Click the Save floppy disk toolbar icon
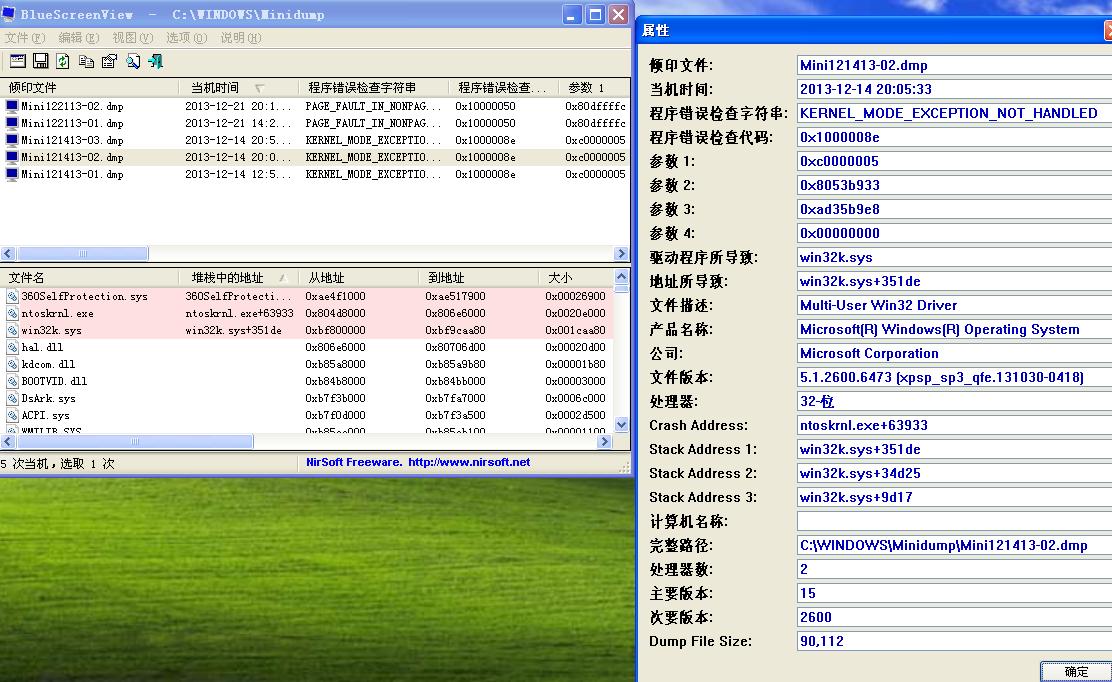This screenshot has height=682, width=1112. point(40,61)
